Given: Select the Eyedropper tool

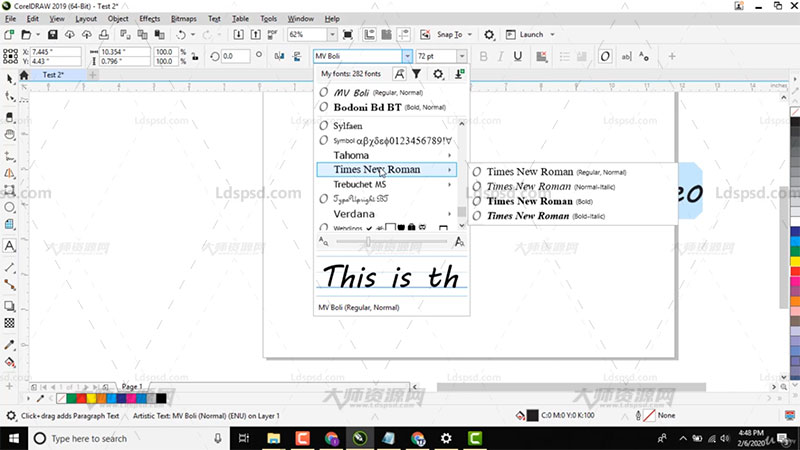Looking at the screenshot, I should click(x=10, y=345).
